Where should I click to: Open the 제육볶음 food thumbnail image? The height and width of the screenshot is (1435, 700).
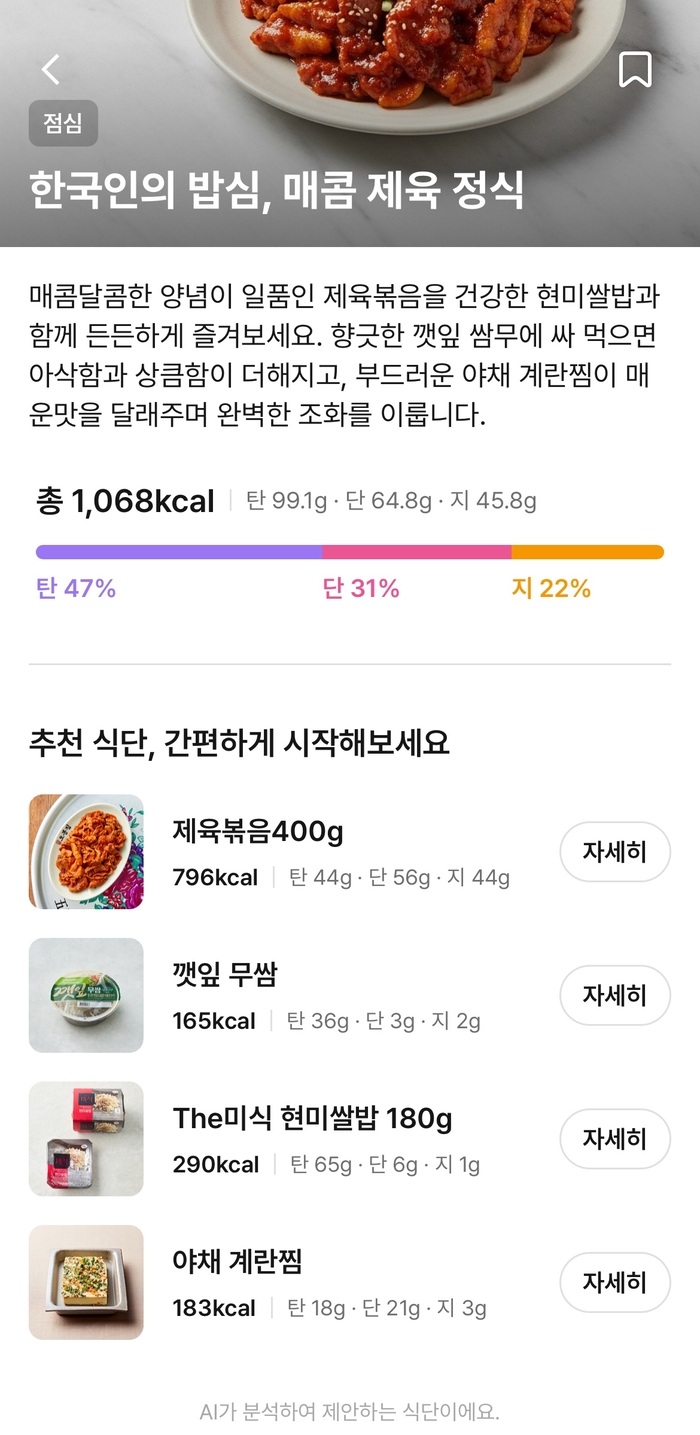pyautogui.click(x=86, y=852)
